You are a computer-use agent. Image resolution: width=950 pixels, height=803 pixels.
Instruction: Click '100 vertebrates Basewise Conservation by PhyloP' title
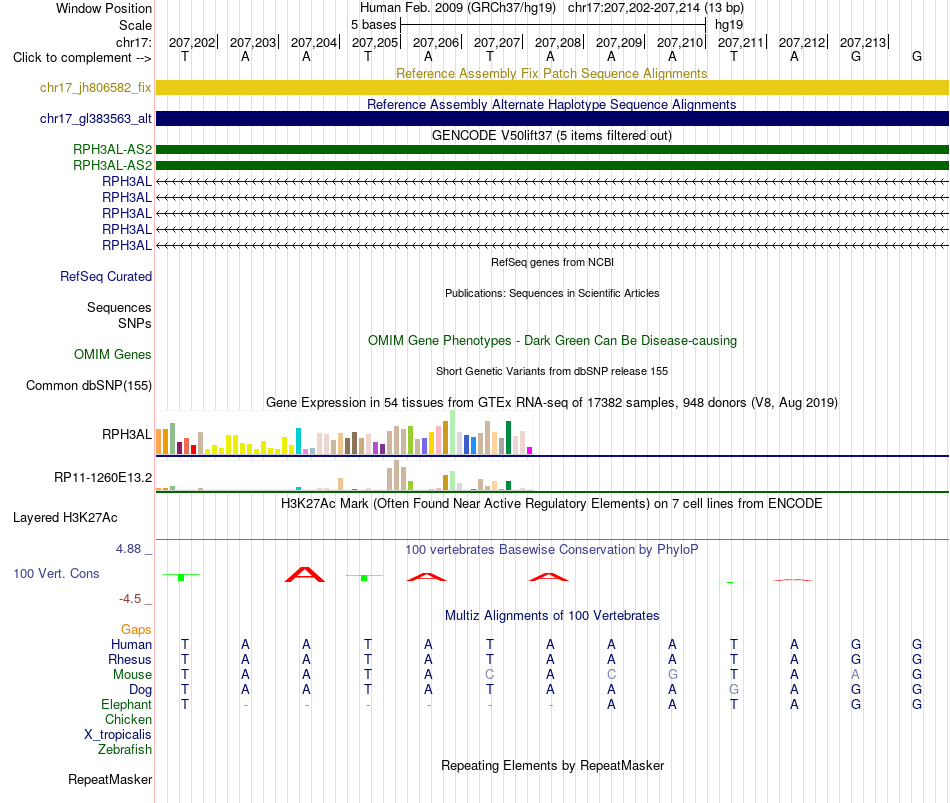tap(552, 550)
